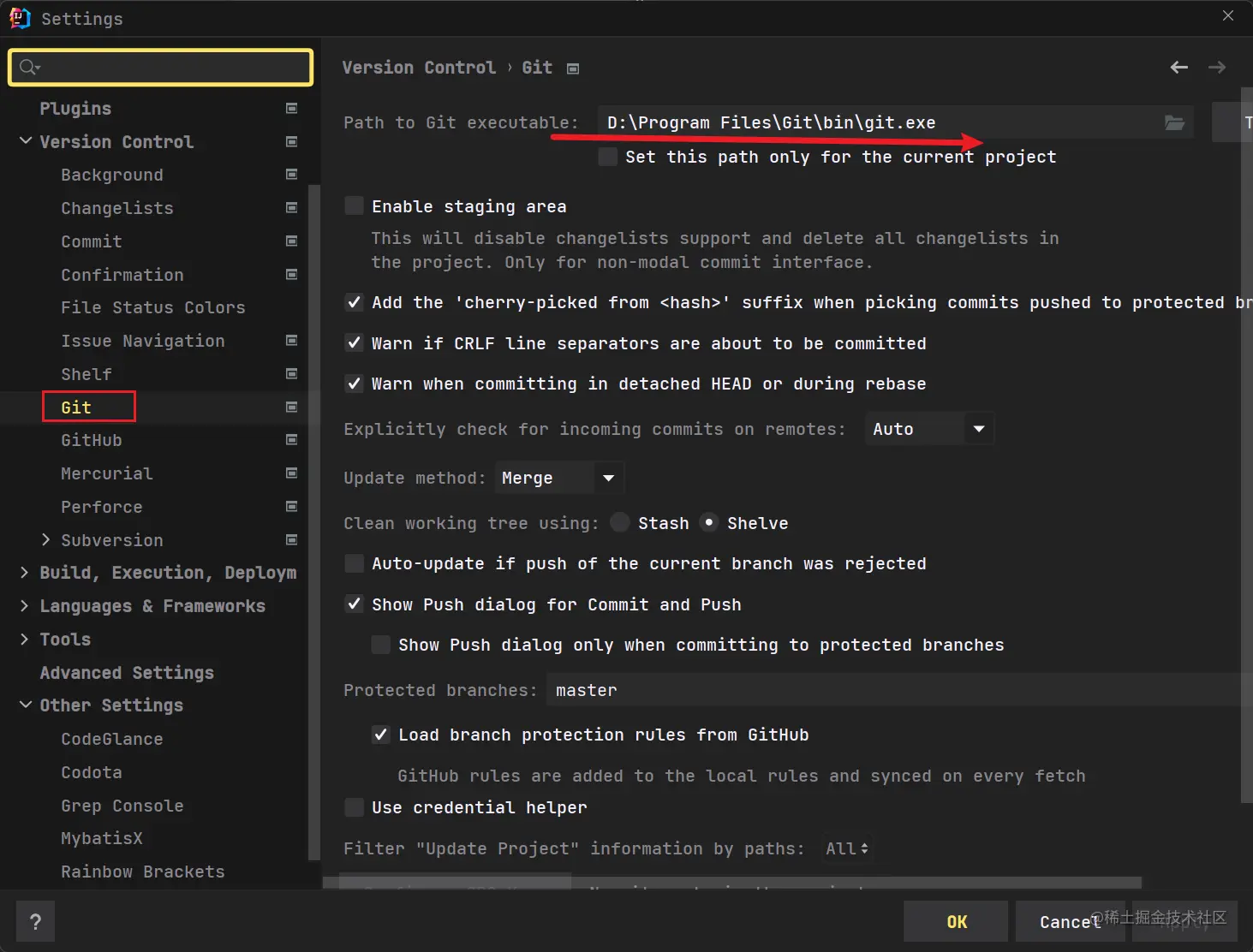Confirm settings with the OK button
1253x952 pixels.
pyautogui.click(x=956, y=922)
